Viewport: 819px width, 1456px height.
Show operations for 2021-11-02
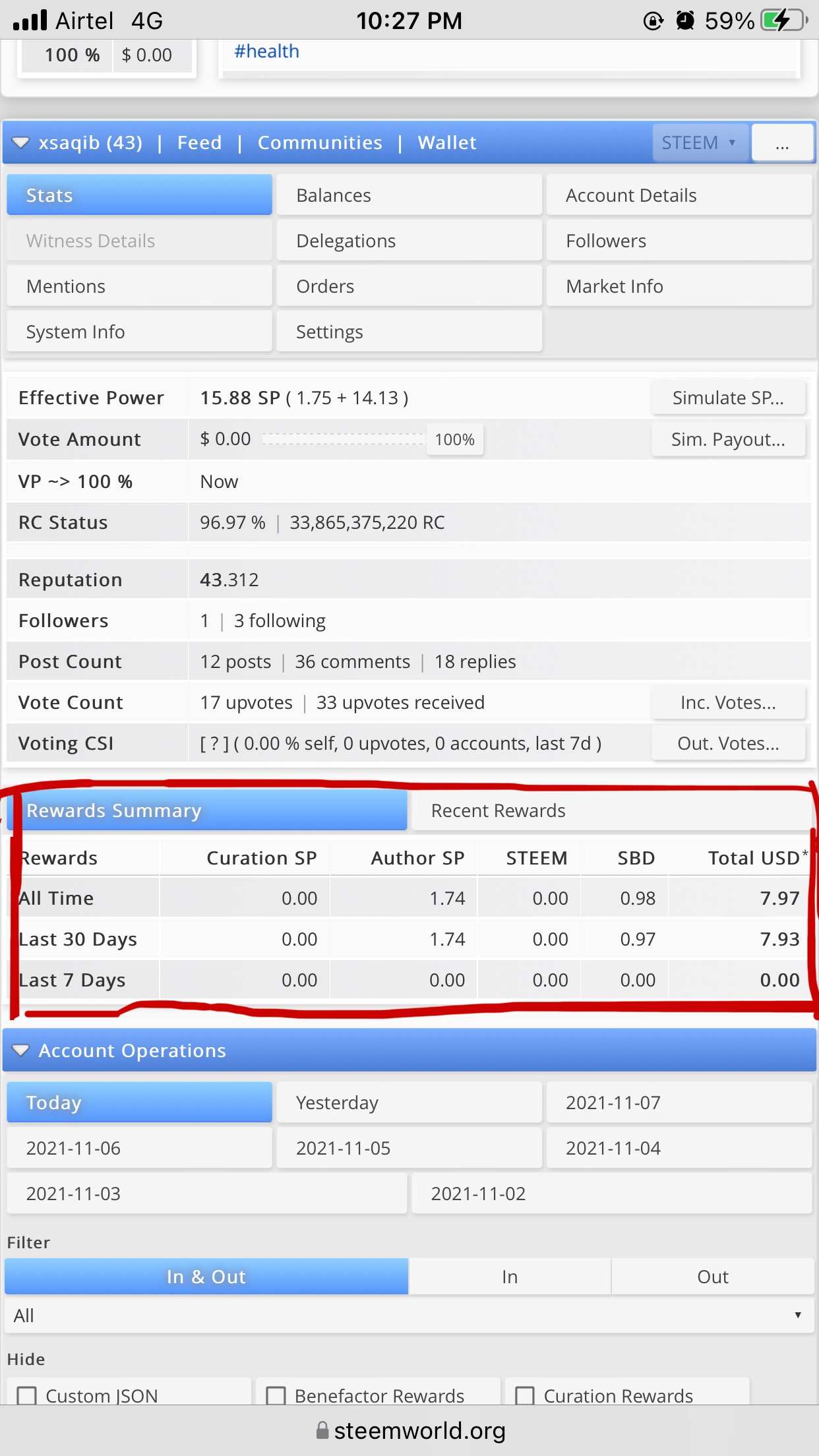point(612,1194)
